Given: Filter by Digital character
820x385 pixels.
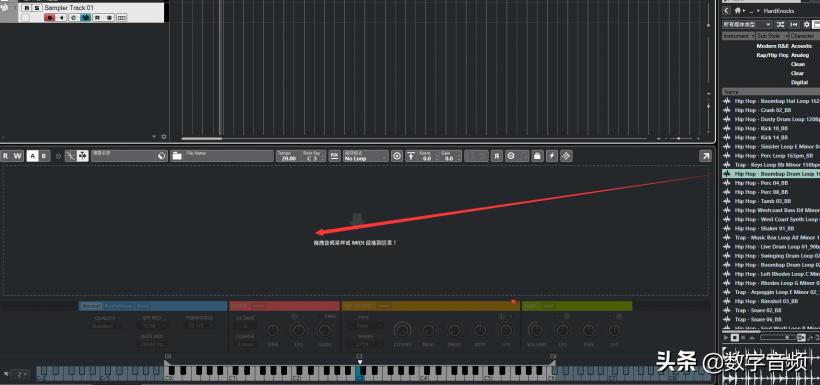Looking at the screenshot, I should (799, 82).
